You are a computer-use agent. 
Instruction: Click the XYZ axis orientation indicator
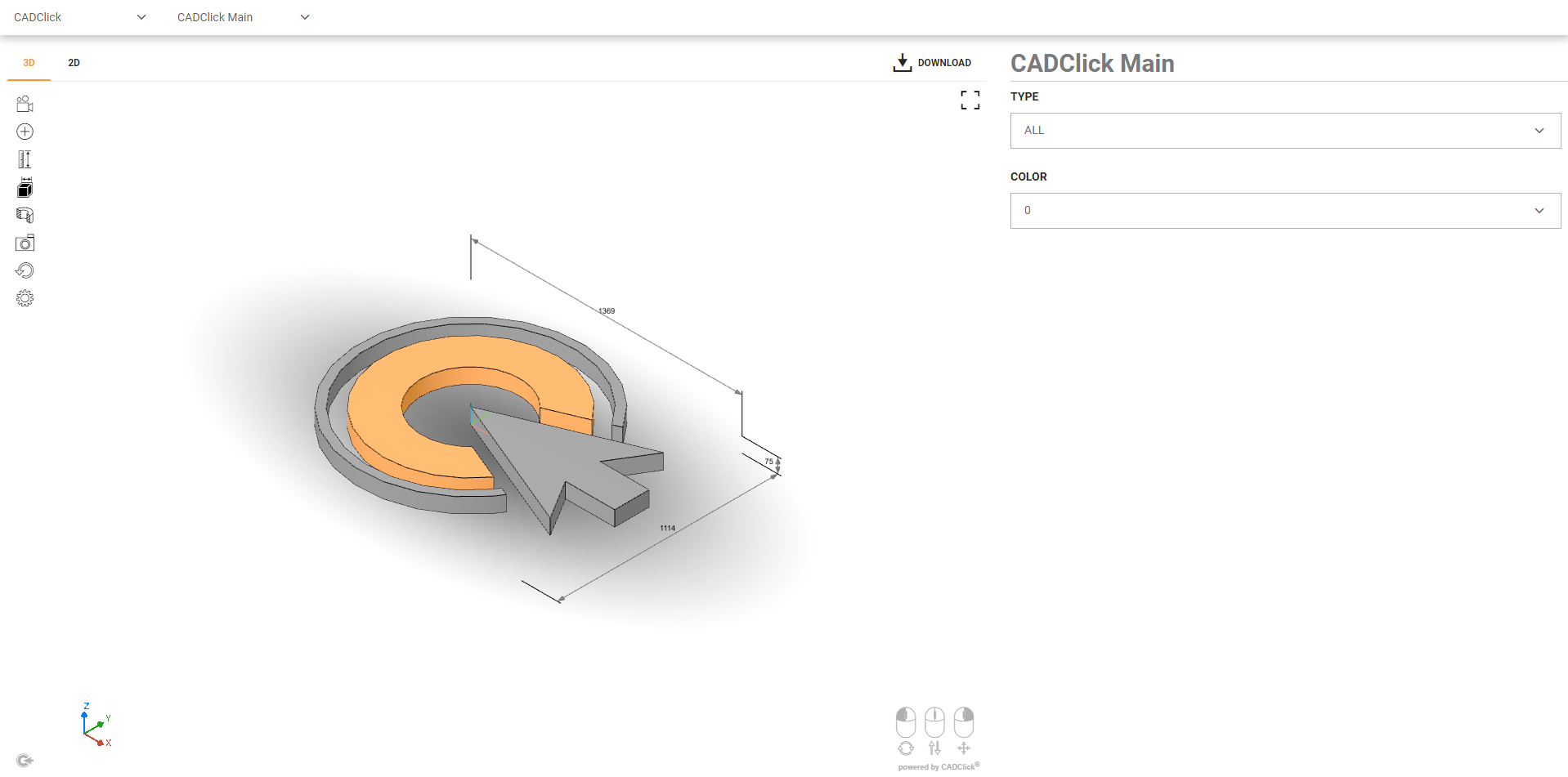pyautogui.click(x=96, y=726)
